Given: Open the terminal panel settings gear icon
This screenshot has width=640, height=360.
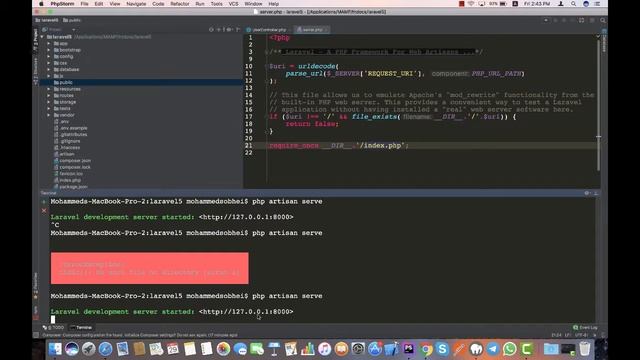Looking at the screenshot, I should tap(587, 193).
